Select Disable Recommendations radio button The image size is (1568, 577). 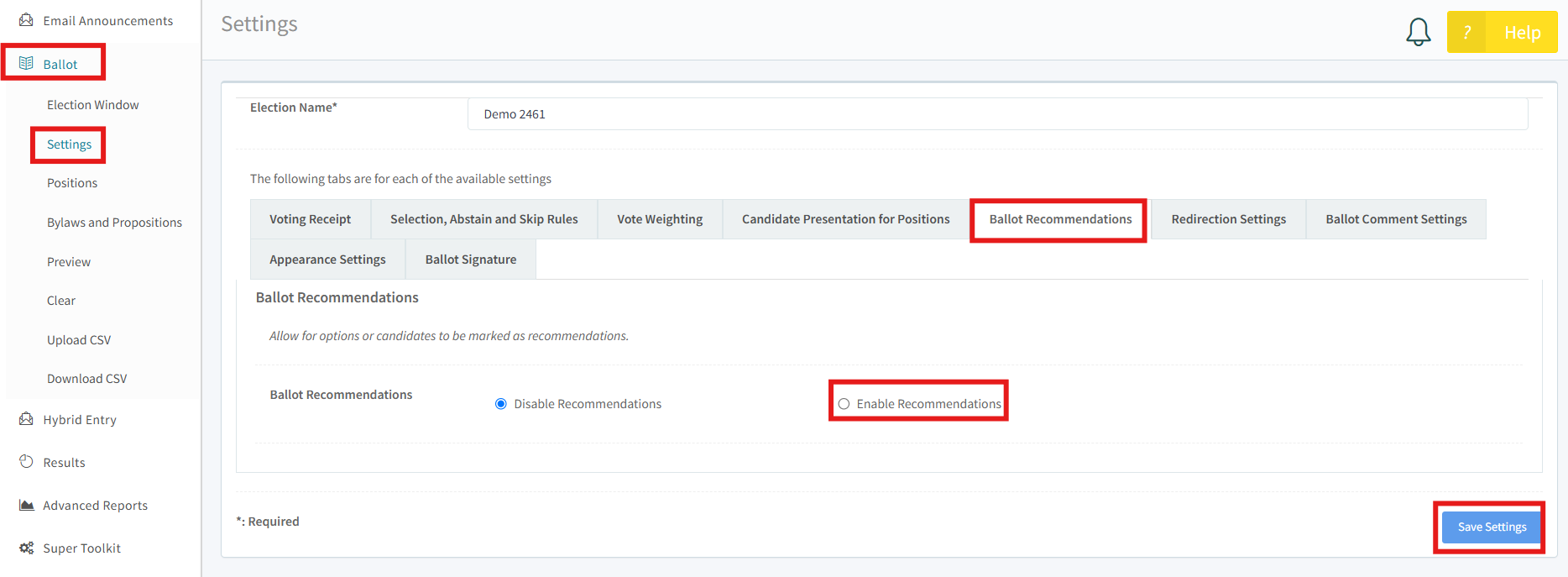[501, 404]
